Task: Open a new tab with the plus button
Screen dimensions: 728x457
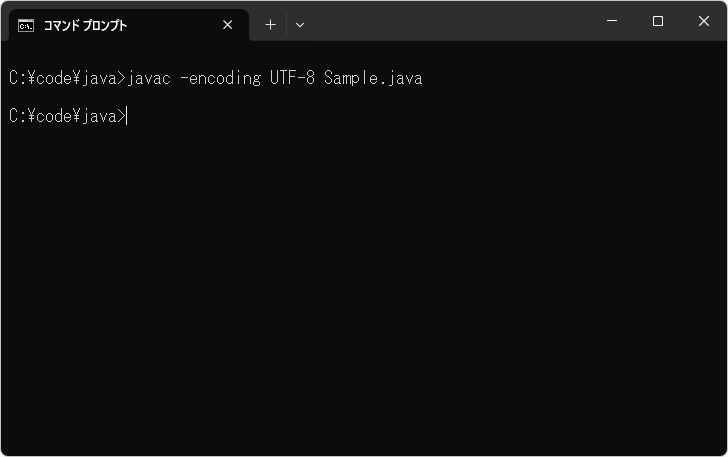Action: 270,25
